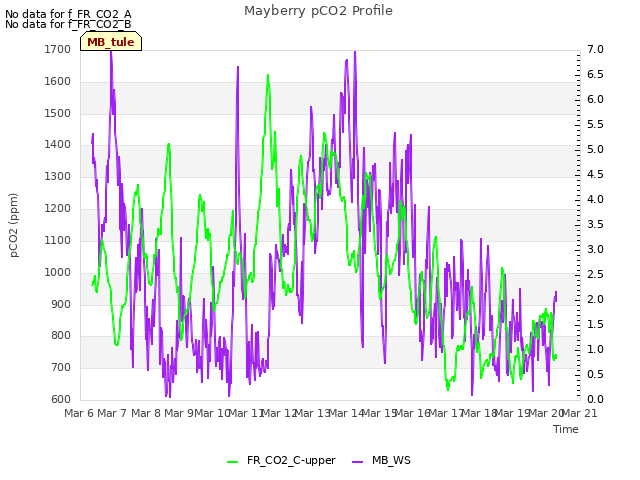The image size is (640, 480).
Task: Click the 1300 tick on left axis
Action: coord(58,176)
